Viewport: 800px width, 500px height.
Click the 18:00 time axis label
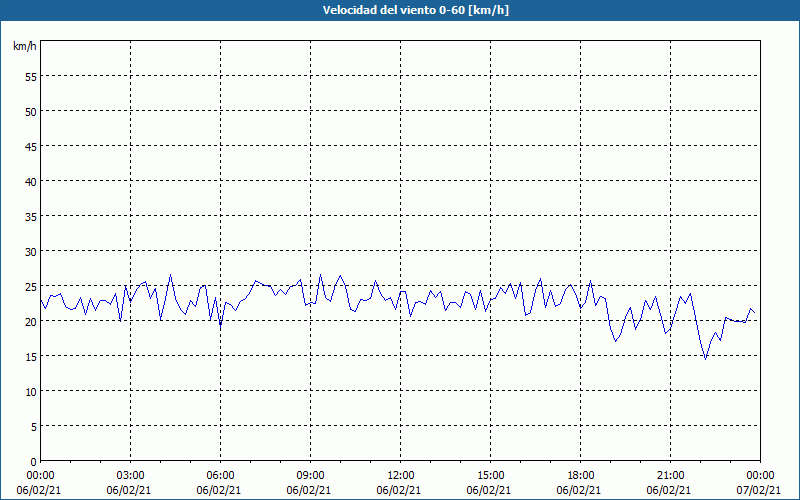[581, 476]
